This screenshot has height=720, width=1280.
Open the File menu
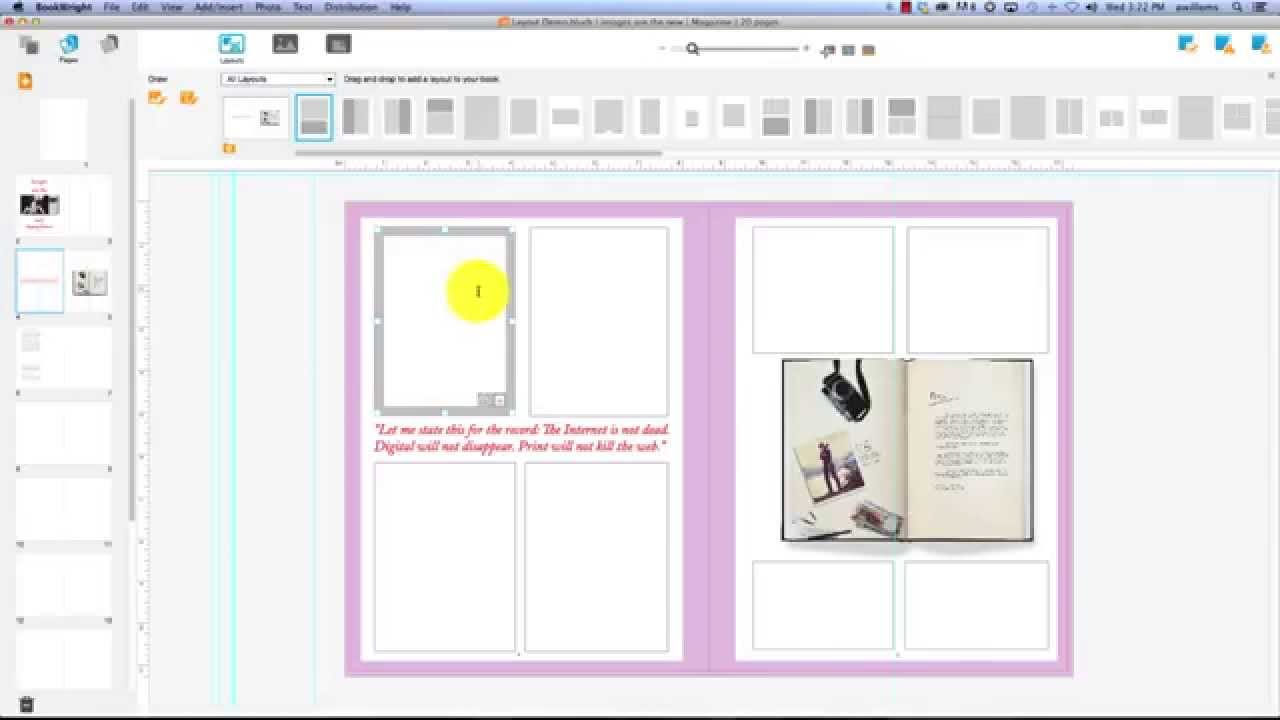pyautogui.click(x=112, y=7)
